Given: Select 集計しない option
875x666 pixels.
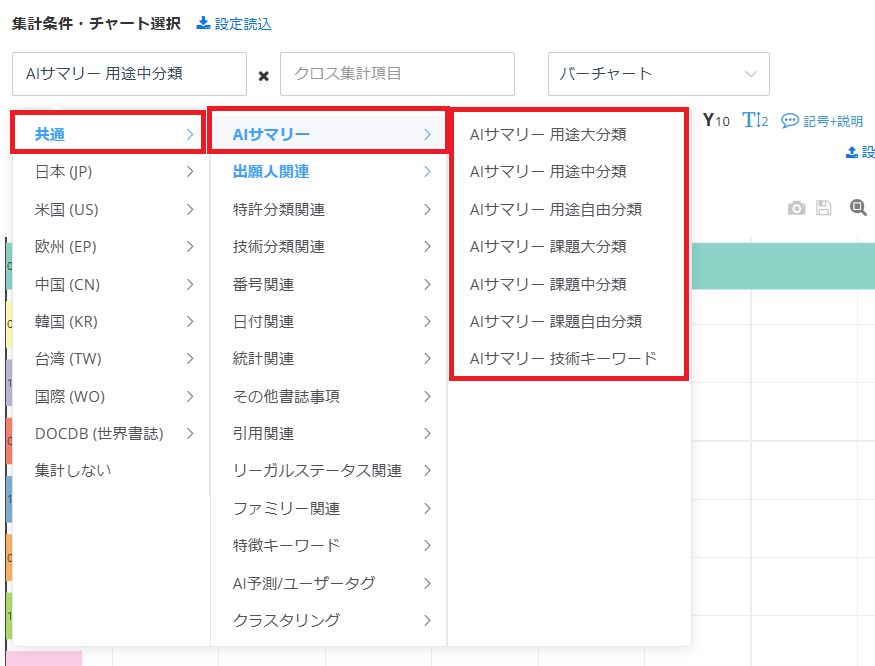Looking at the screenshot, I should (73, 470).
